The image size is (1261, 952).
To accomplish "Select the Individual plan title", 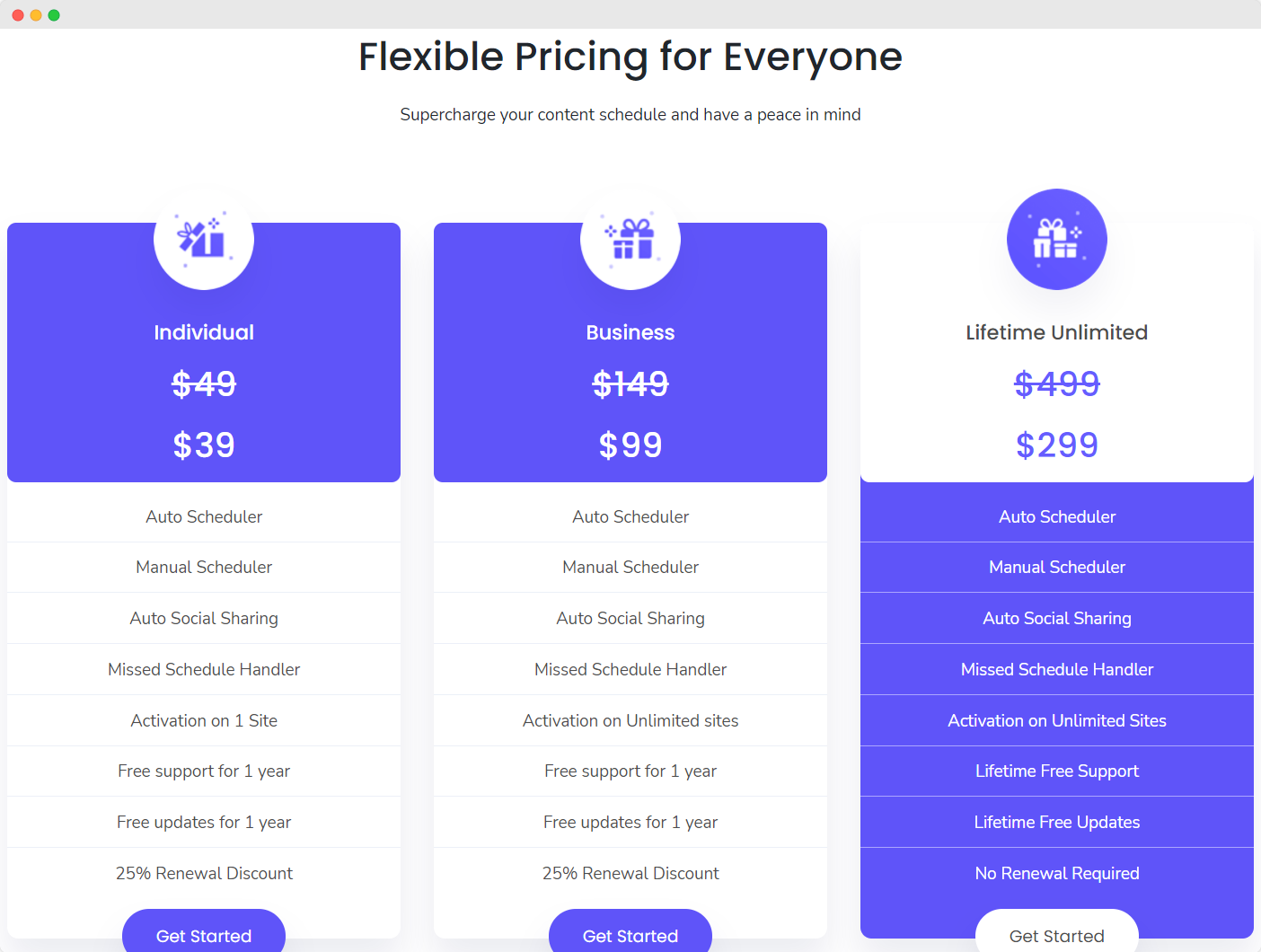I will pos(204,331).
